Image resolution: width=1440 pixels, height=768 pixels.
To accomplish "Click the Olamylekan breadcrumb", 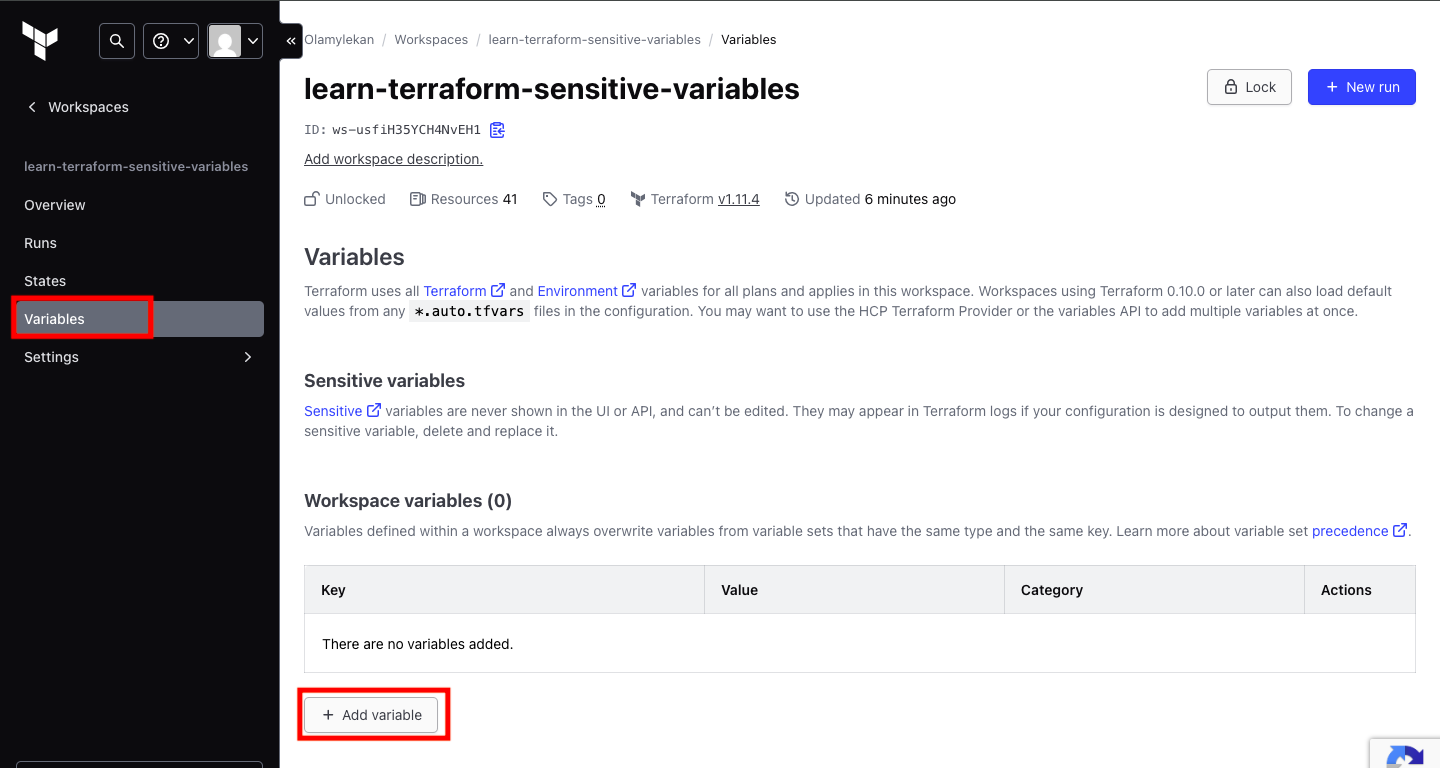I will point(339,40).
